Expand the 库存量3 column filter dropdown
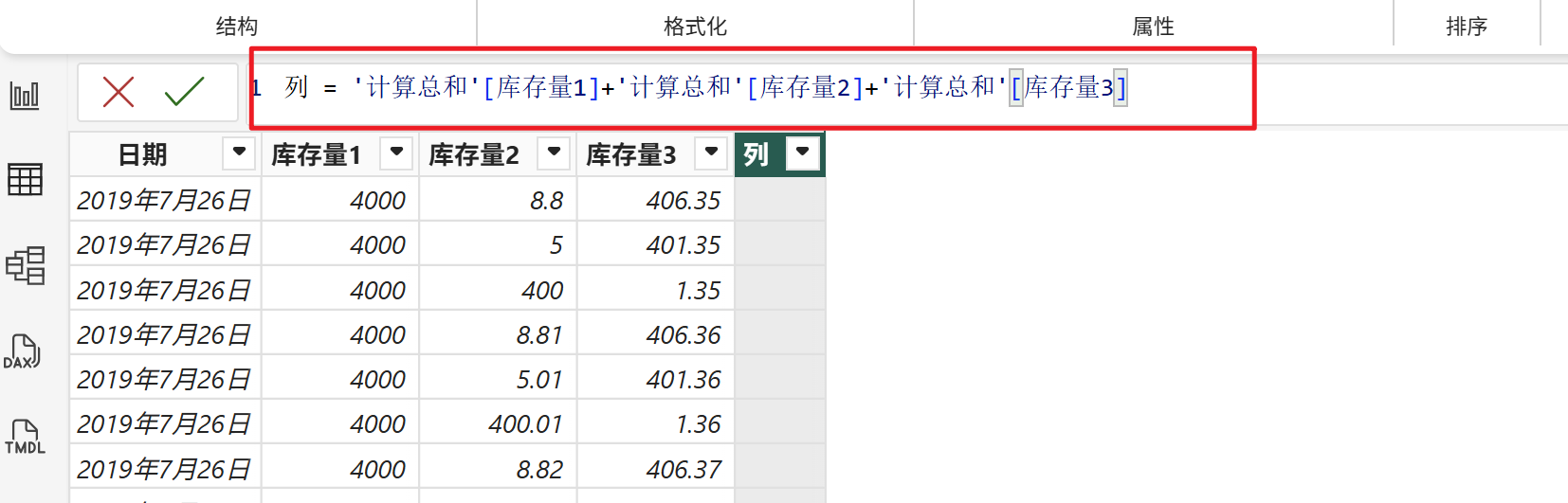The height and width of the screenshot is (503, 1568). coord(711,153)
